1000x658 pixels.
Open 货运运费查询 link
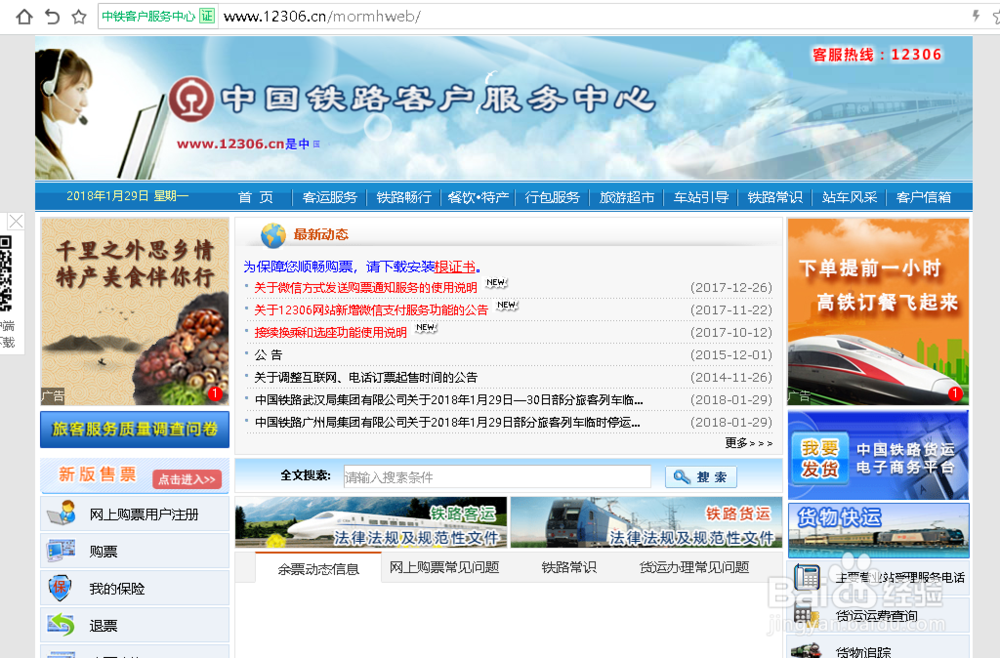pyautogui.click(x=876, y=615)
